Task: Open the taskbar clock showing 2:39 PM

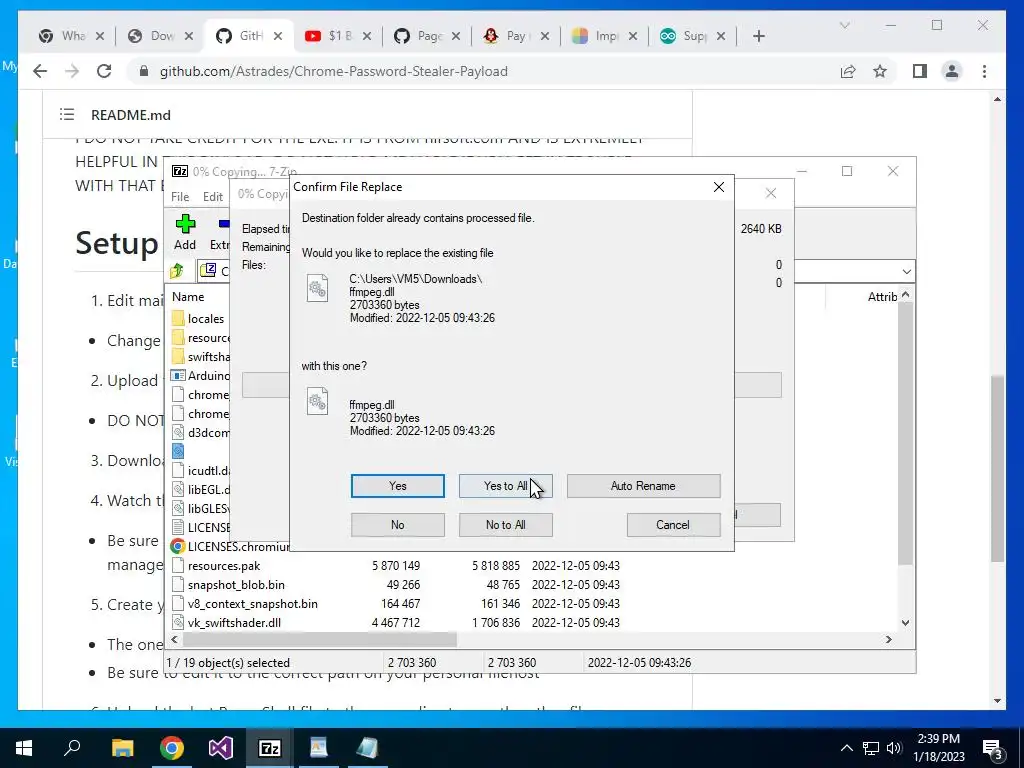Action: click(940, 748)
